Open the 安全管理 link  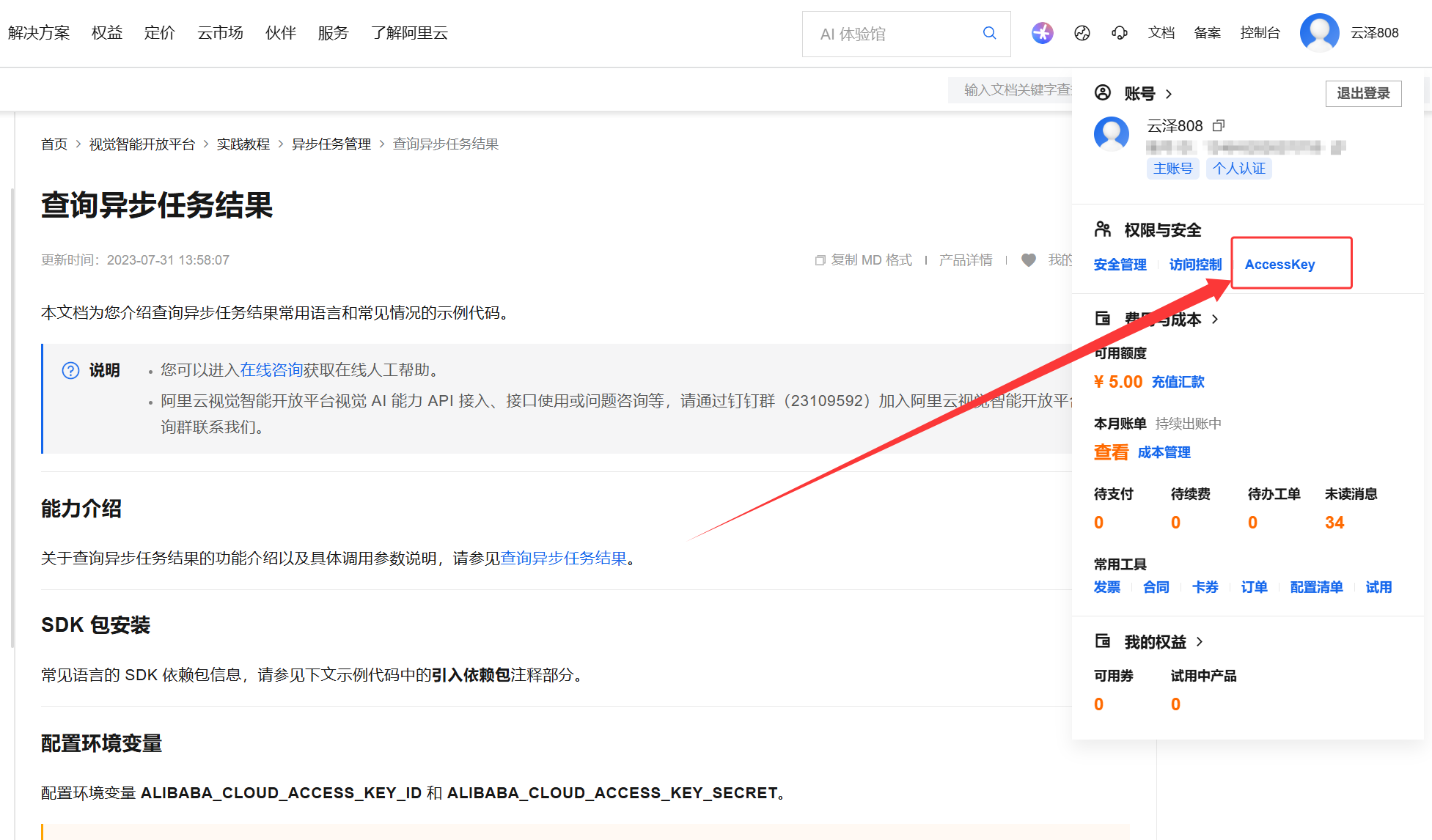click(x=1120, y=265)
